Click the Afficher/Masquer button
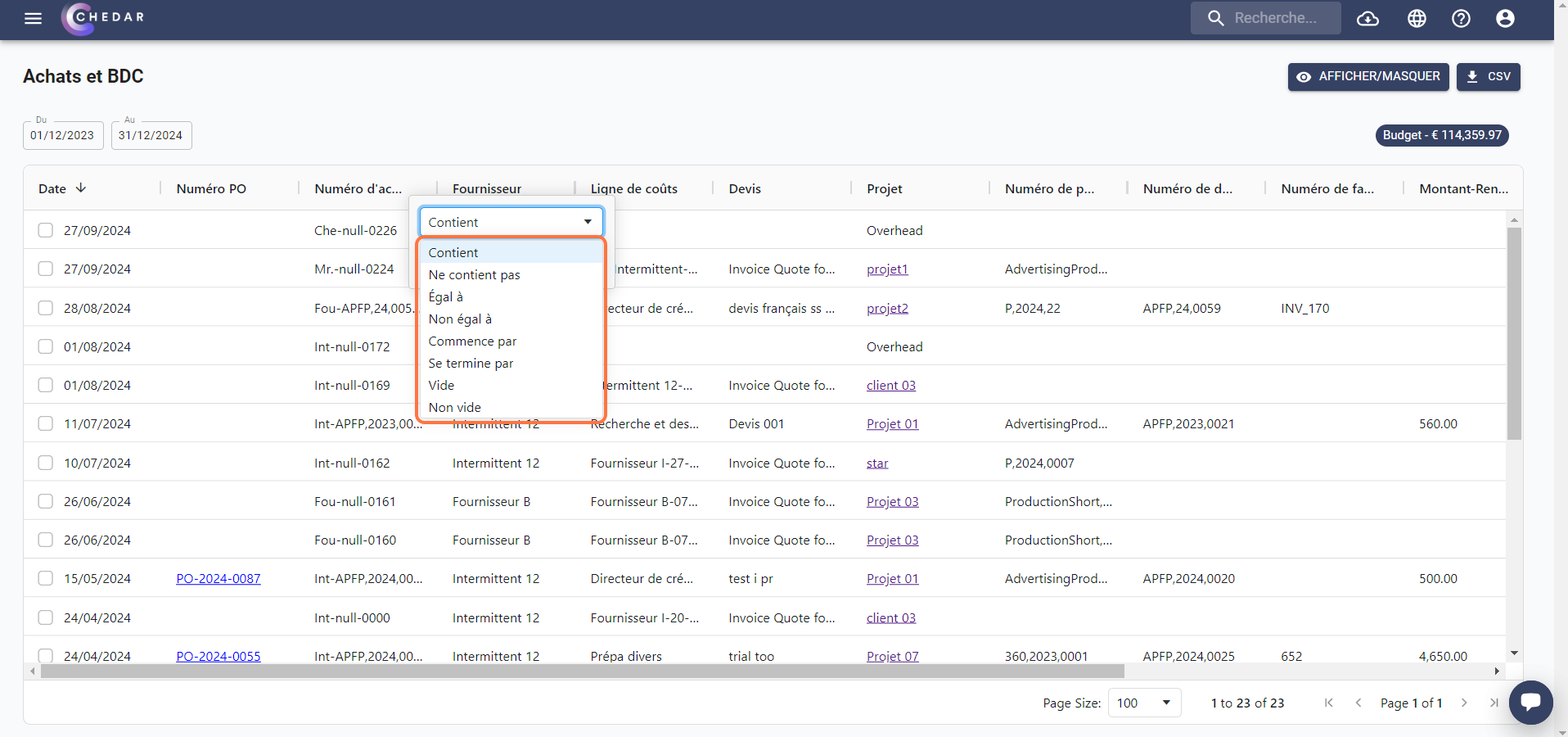 coord(1368,76)
